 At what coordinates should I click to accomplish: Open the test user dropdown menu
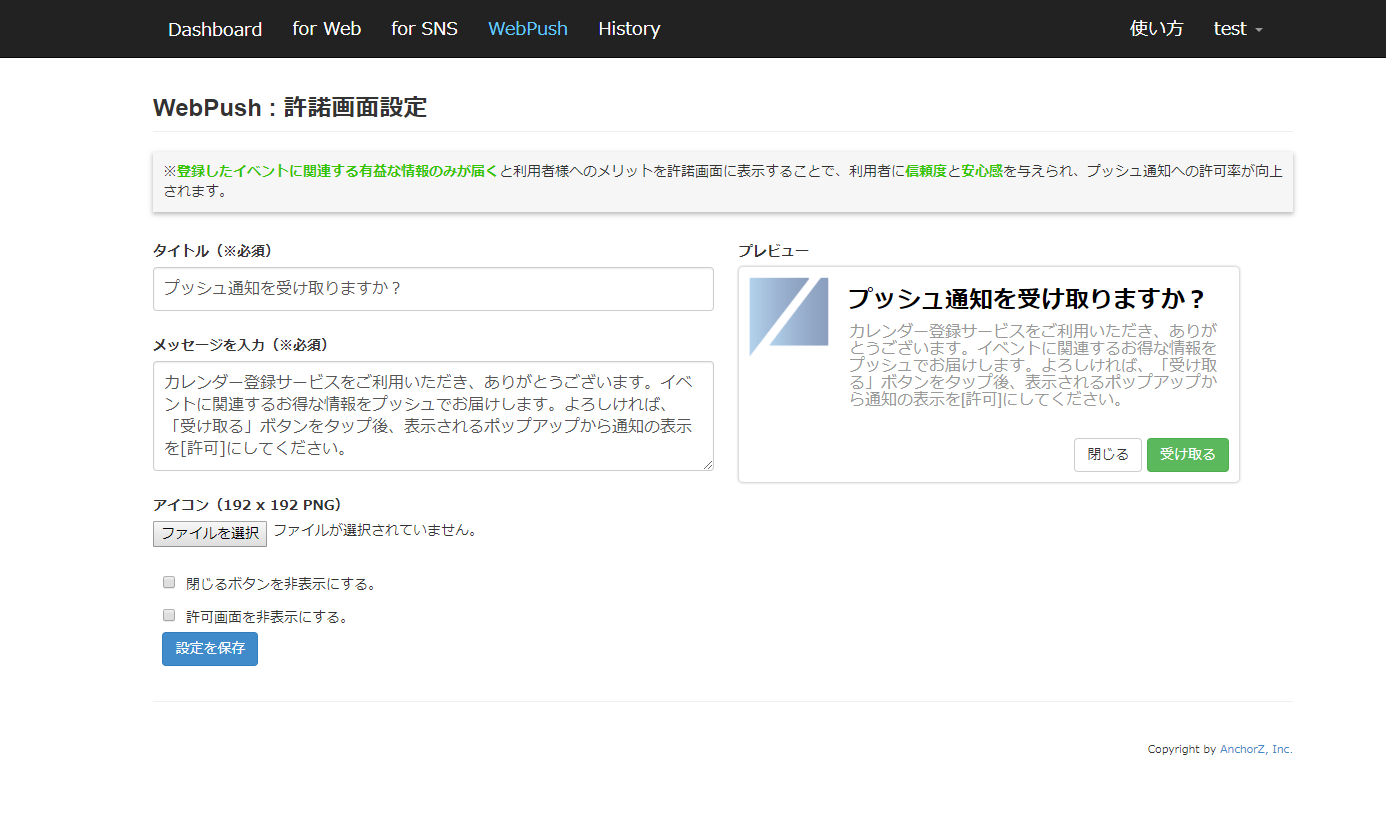(x=1238, y=29)
